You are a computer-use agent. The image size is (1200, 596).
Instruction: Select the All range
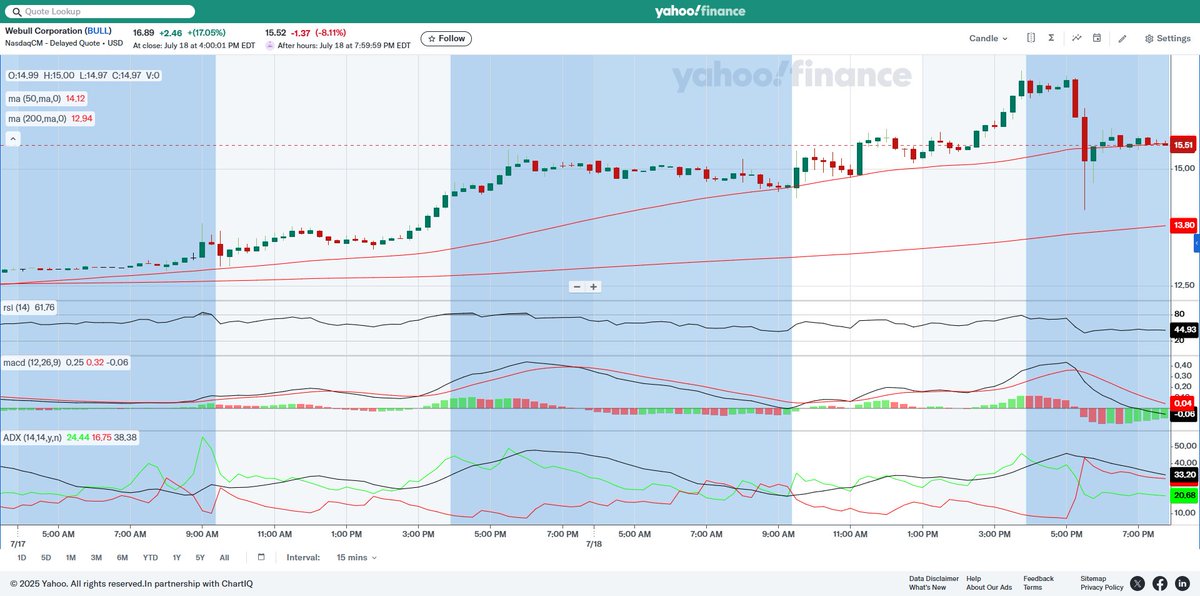click(224, 557)
